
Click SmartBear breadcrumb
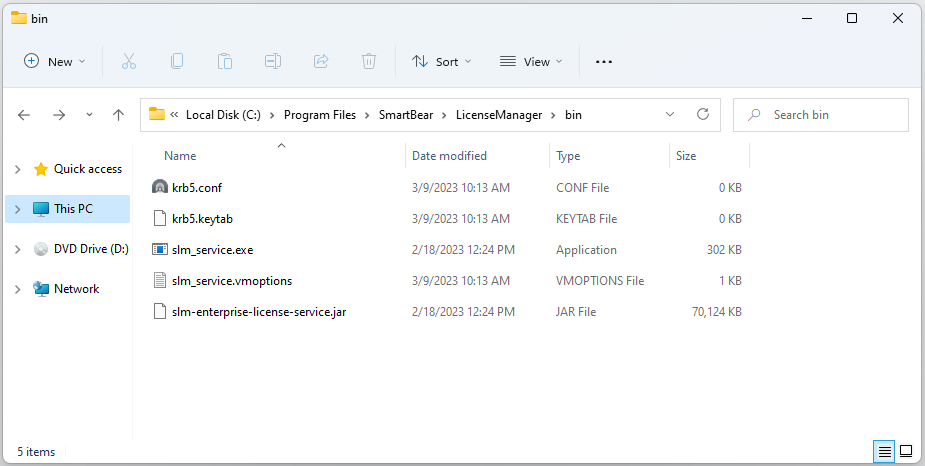(406, 115)
